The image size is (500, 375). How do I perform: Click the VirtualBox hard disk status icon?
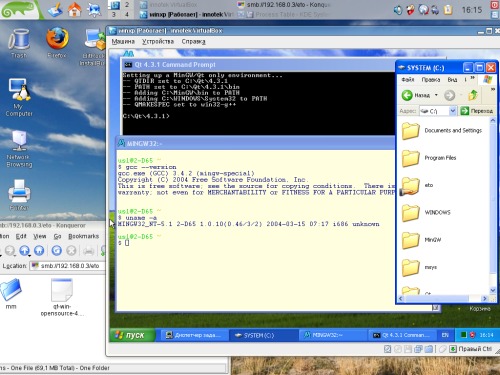(387, 349)
